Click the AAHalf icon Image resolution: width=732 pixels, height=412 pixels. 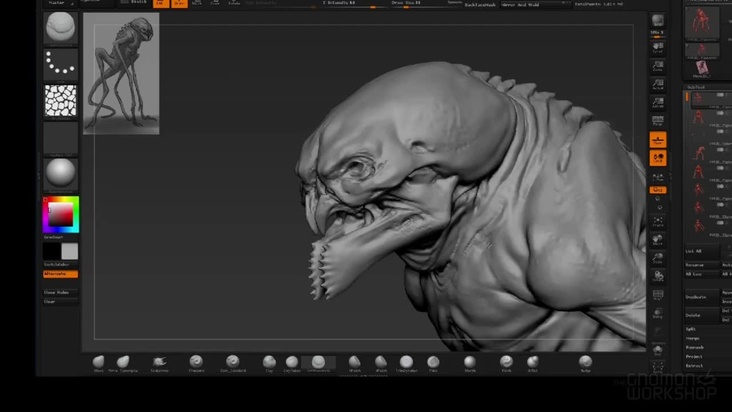click(658, 103)
